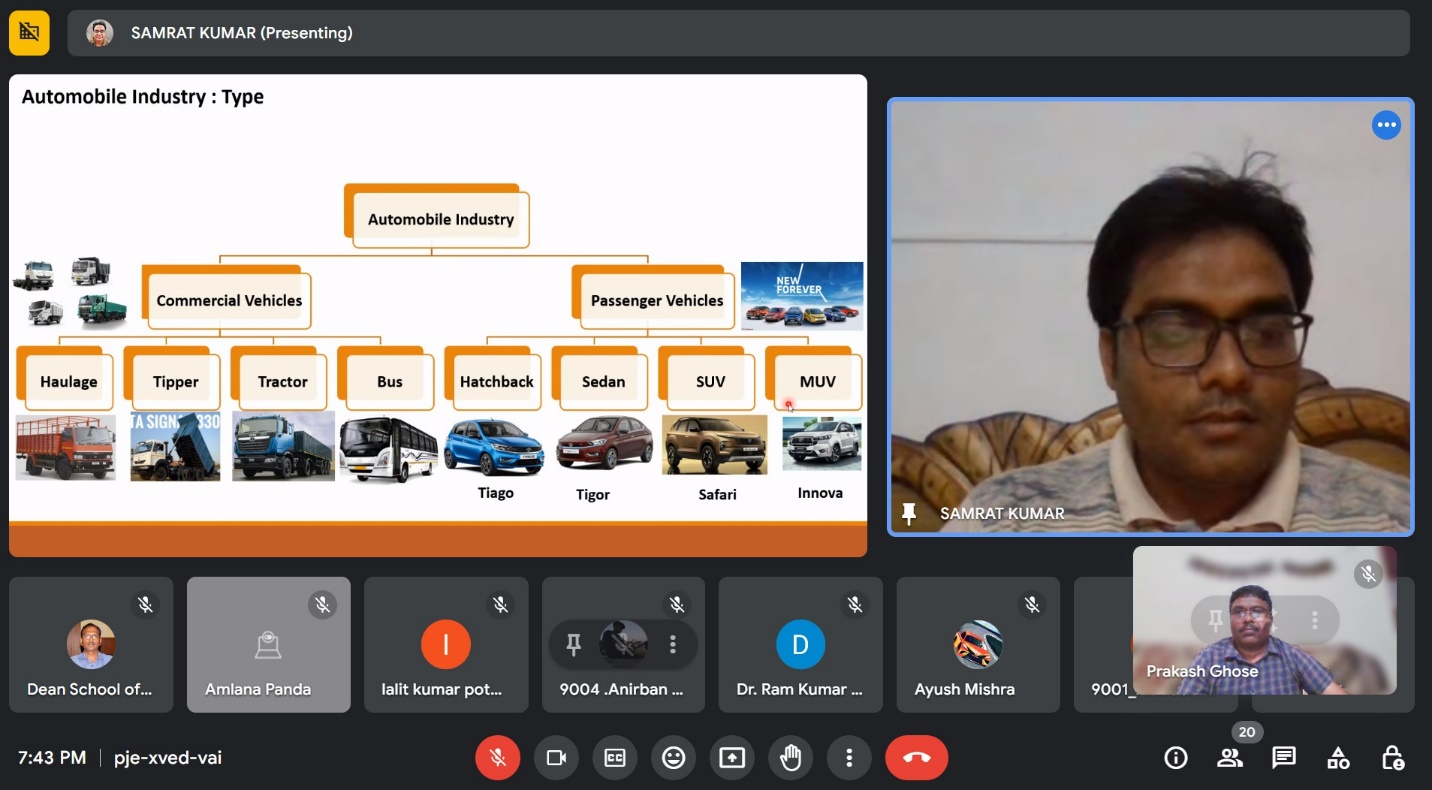Raise your hand in the meeting
Image resolution: width=1432 pixels, height=790 pixels.
(791, 758)
